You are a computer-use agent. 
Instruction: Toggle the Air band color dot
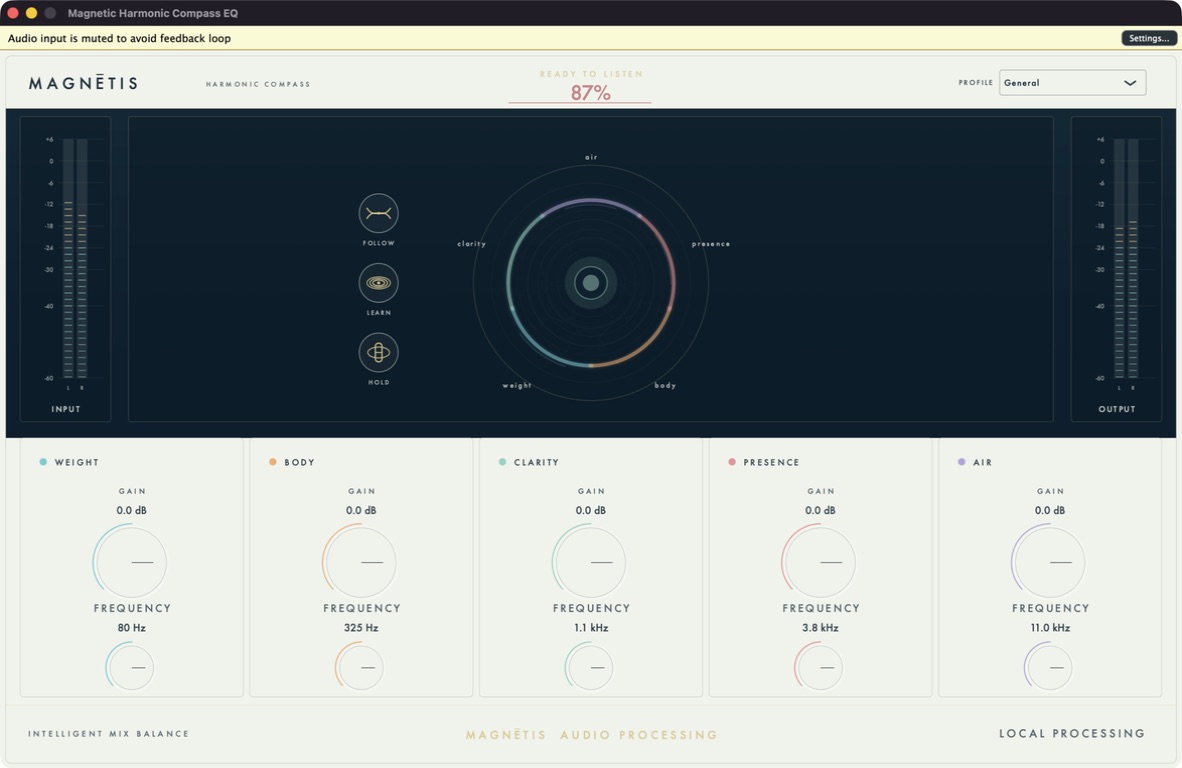coord(961,462)
